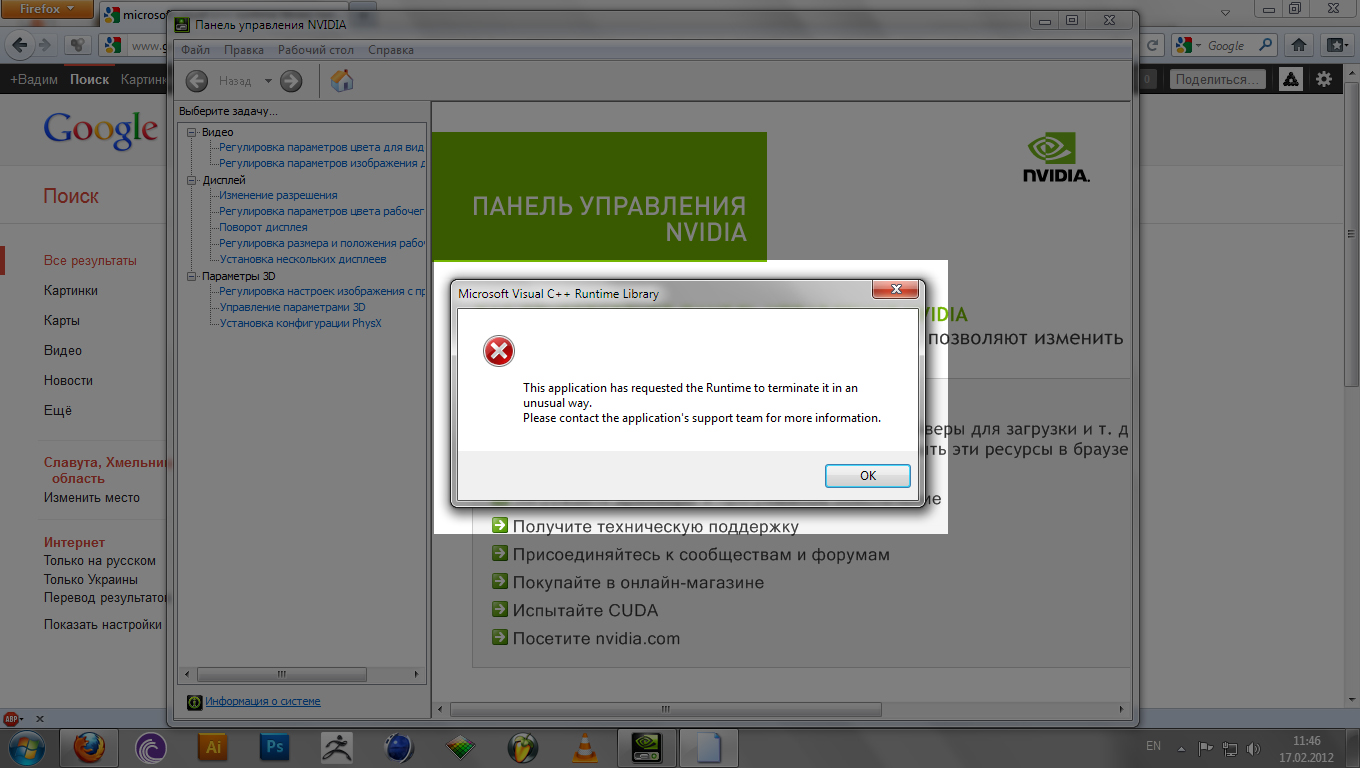
Task: Click the Новости link in Google sidebar
Action: click(68, 381)
